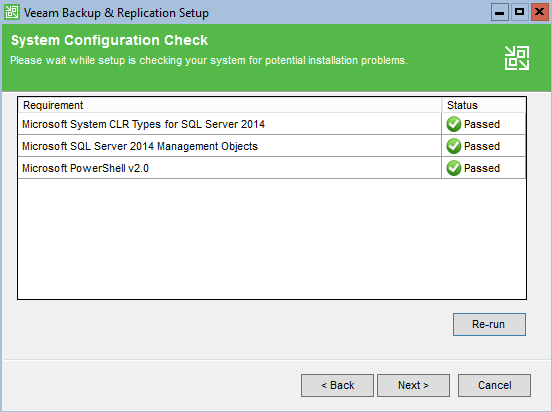Click green check icon for CLR Types row
Image resolution: width=552 pixels, height=412 pixels.
(x=453, y=124)
